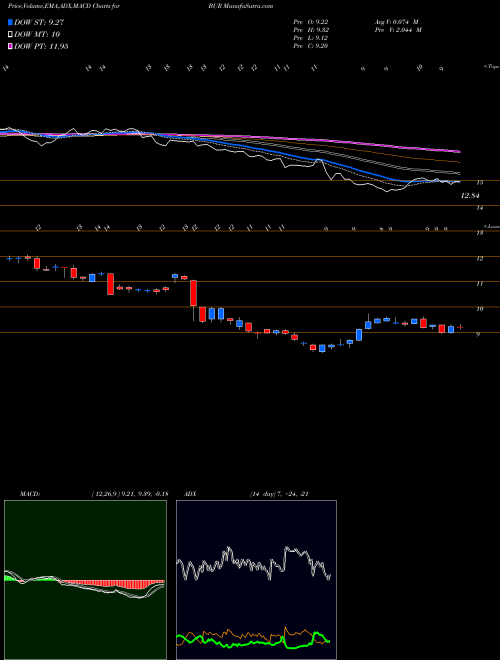This screenshot has height=660, width=500.
Task: Click the 'Pre L: 9.12' value
Action: (x=313, y=38)
